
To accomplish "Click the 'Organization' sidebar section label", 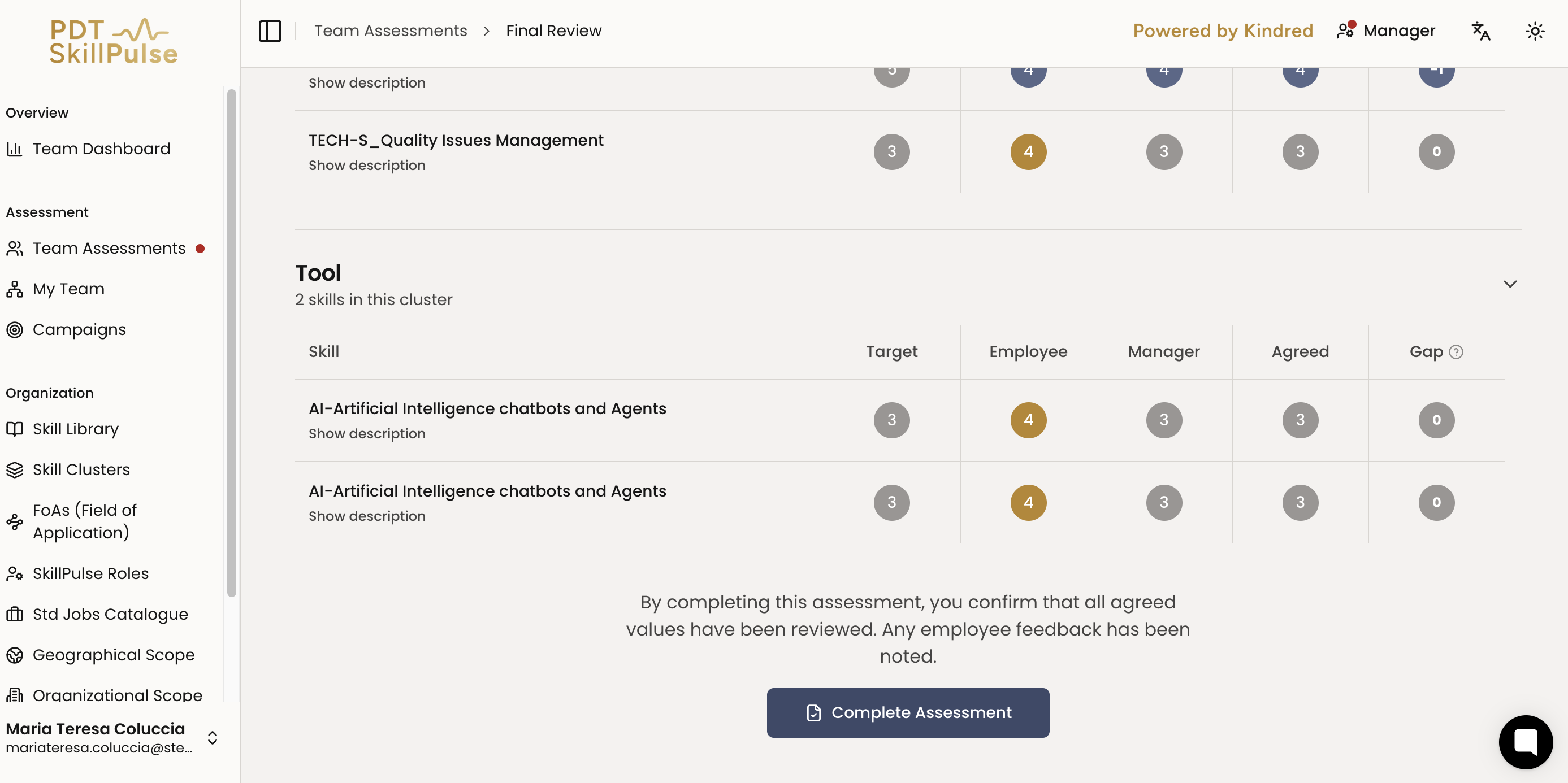I will click(49, 393).
